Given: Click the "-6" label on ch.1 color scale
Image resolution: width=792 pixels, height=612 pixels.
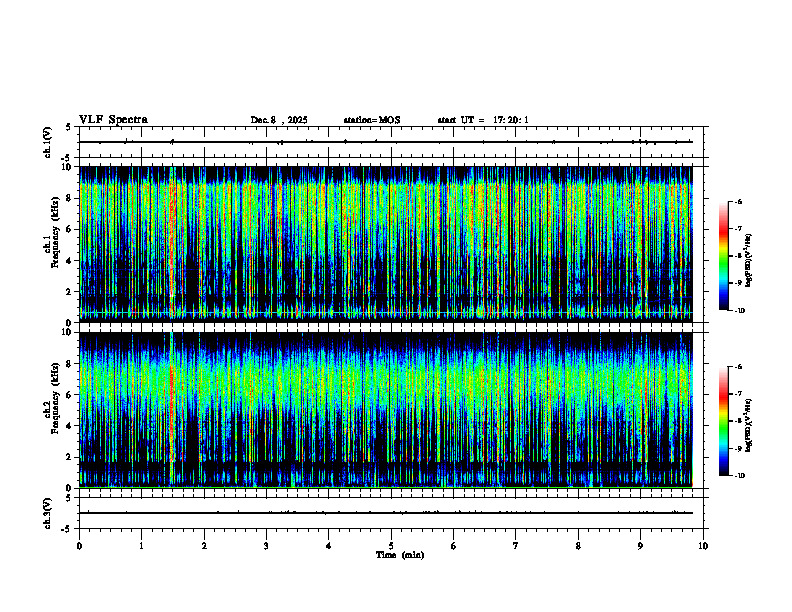Looking at the screenshot, I should coord(737,202).
